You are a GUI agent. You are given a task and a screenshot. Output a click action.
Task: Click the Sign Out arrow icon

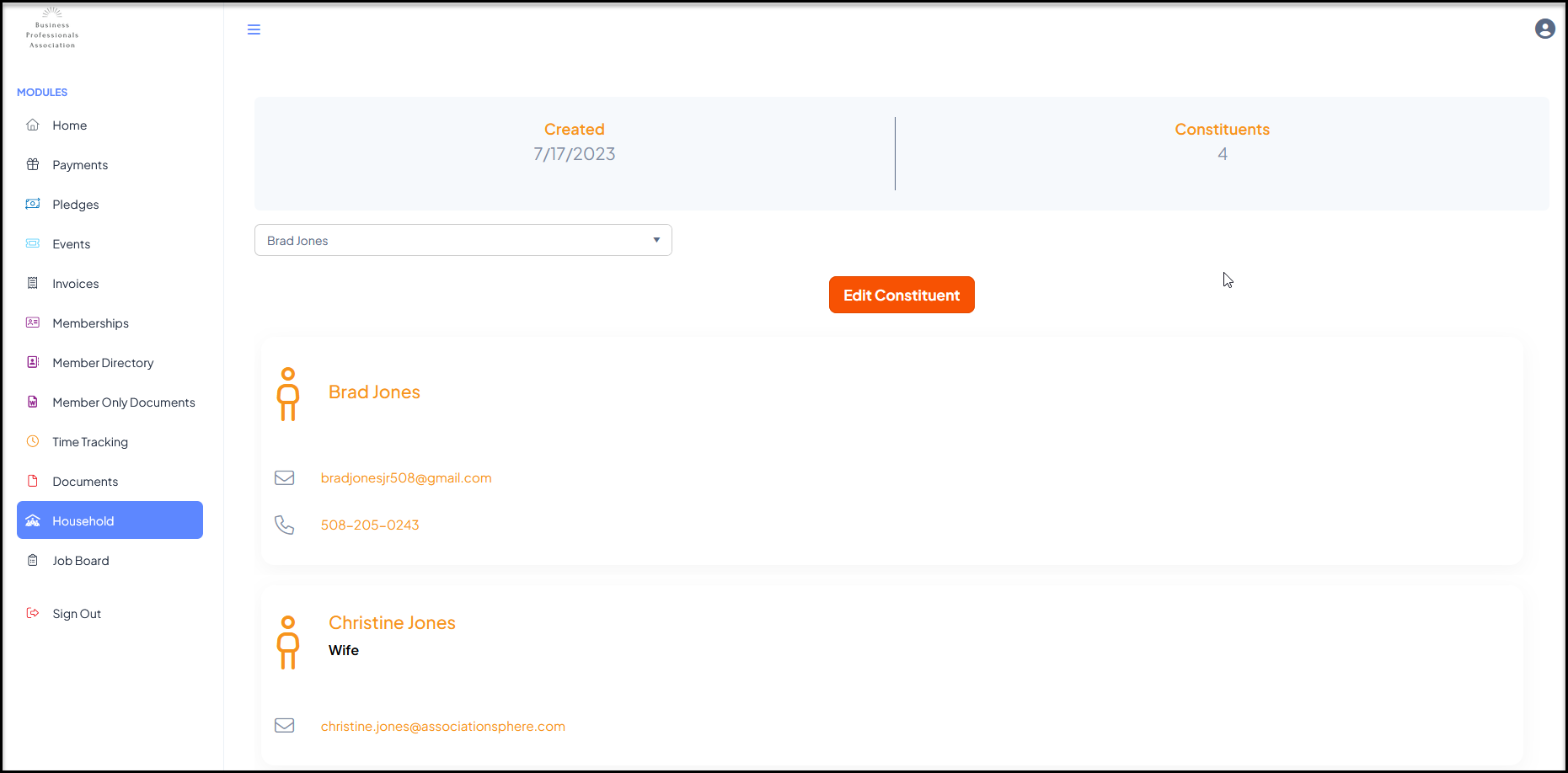[33, 613]
